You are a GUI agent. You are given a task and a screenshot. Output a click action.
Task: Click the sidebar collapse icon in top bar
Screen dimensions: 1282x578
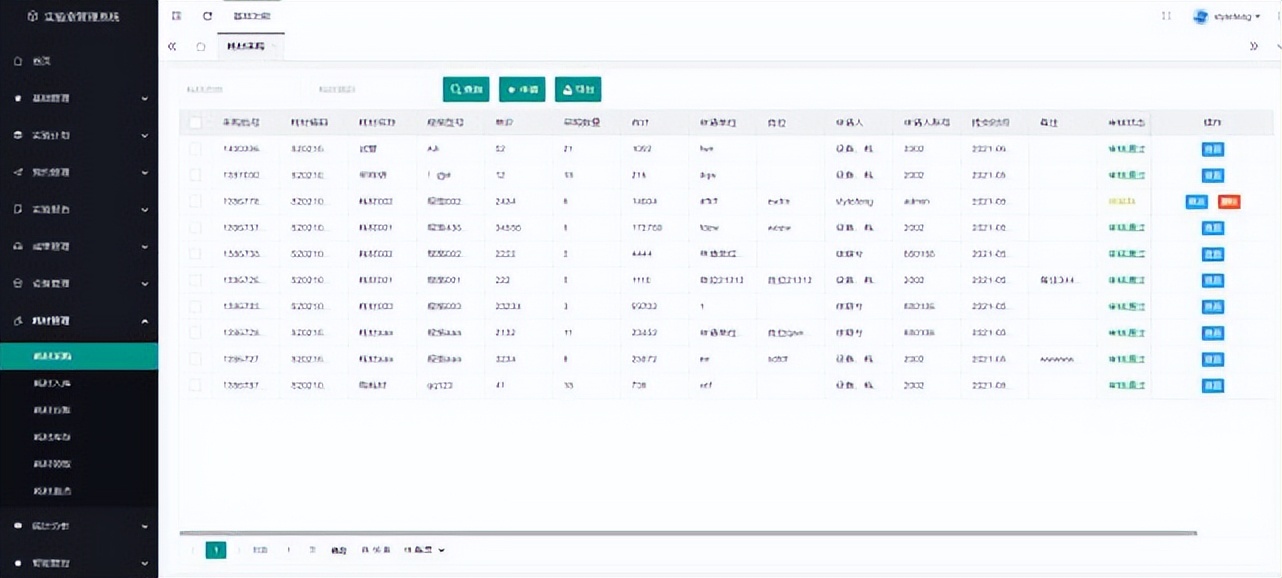point(177,16)
